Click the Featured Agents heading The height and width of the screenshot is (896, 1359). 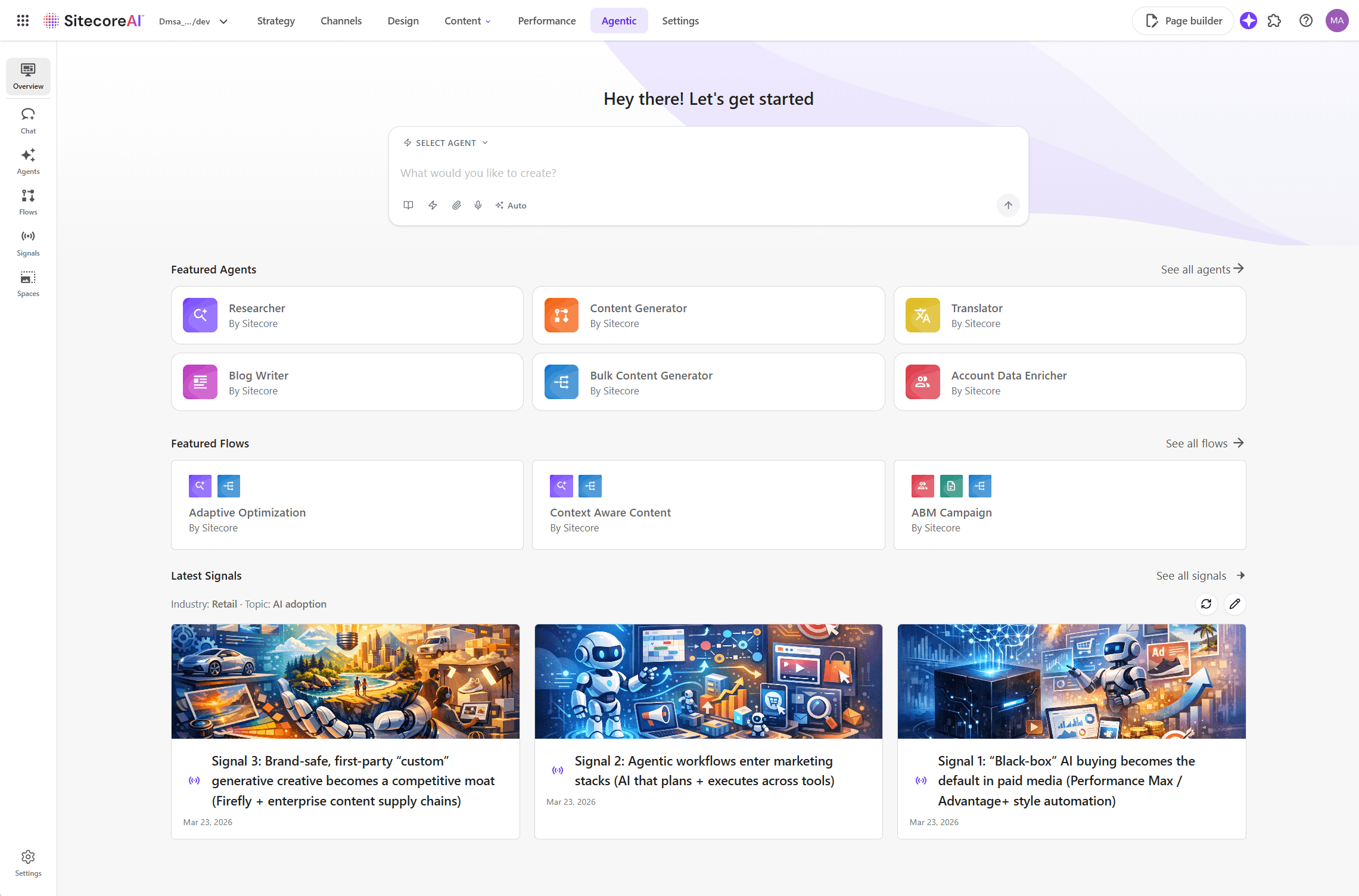[213, 269]
